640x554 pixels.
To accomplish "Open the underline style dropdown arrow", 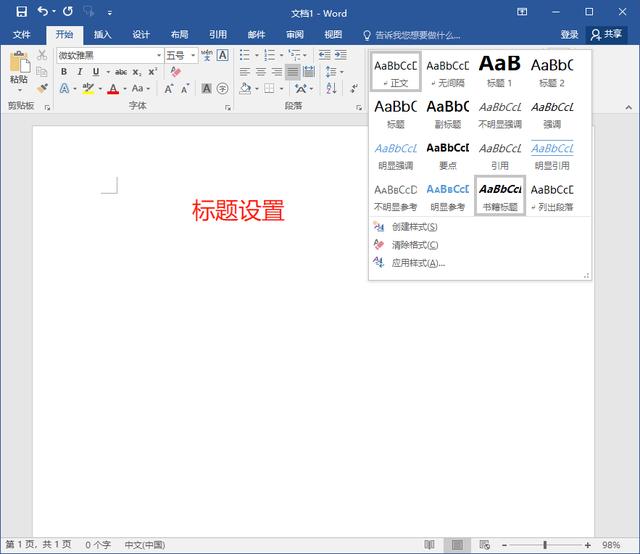I will pyautogui.click(x=108, y=72).
